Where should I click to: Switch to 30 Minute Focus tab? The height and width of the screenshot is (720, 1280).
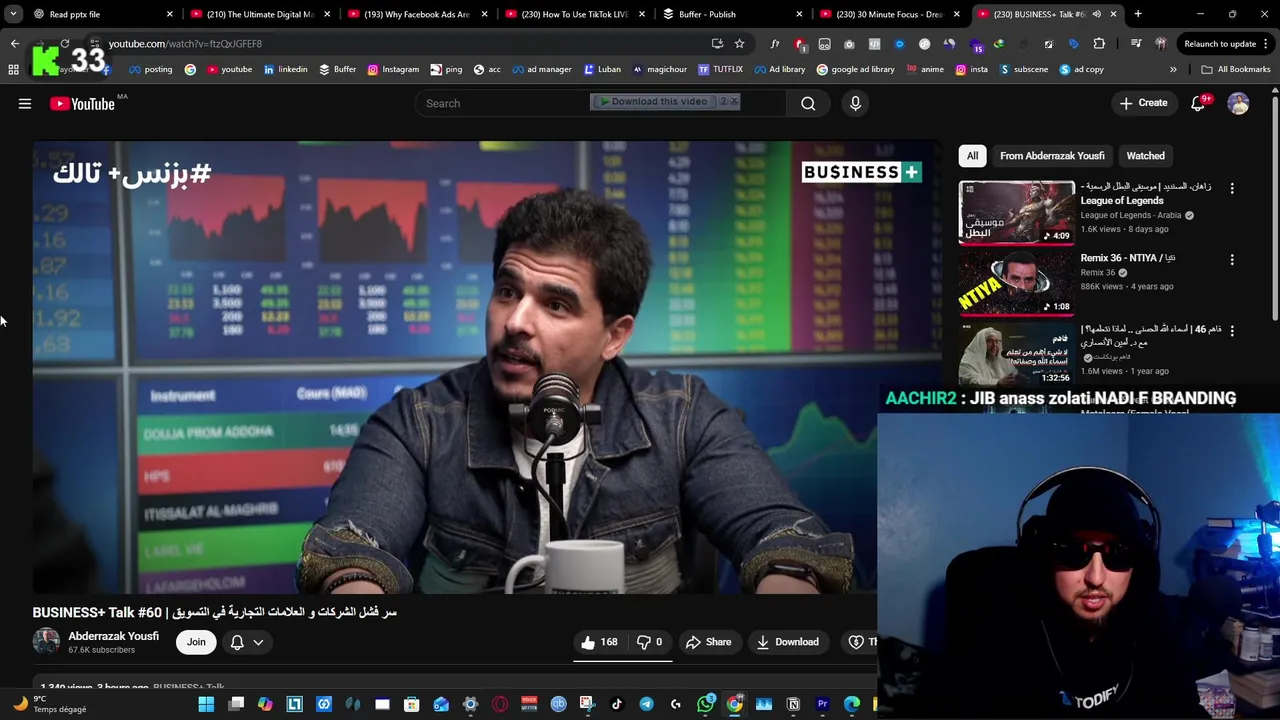tap(890, 14)
